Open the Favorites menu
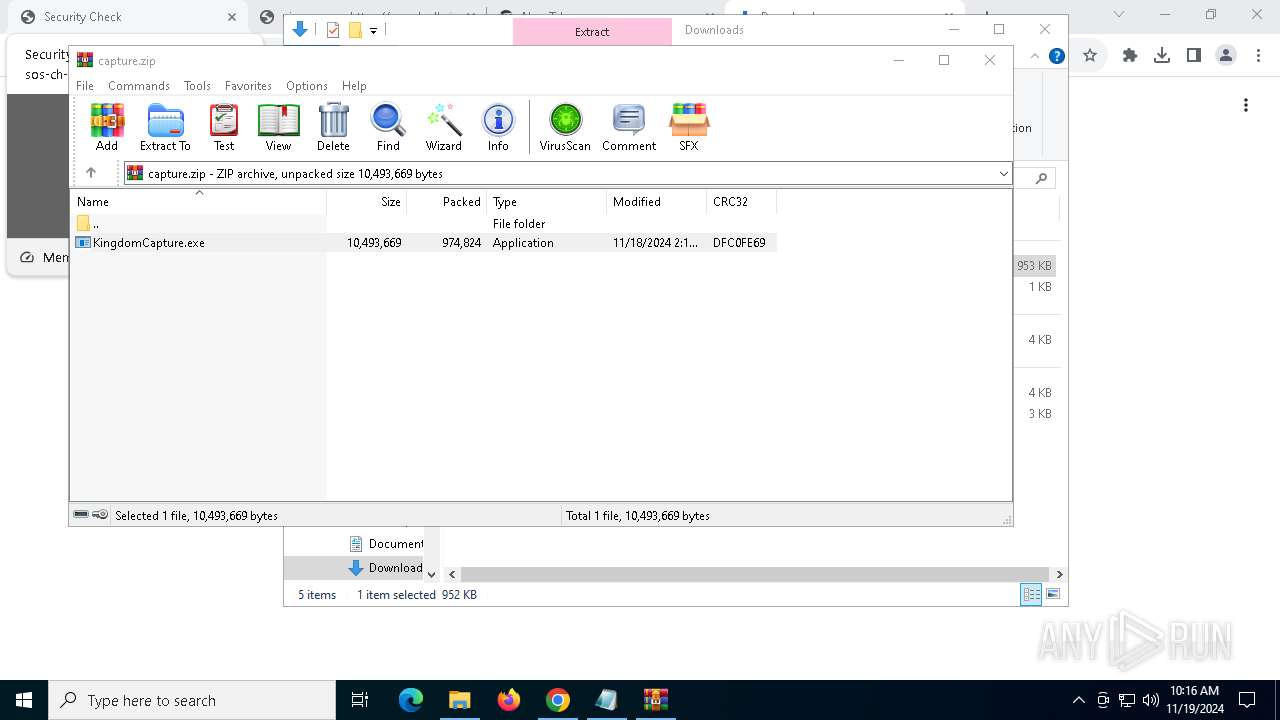Viewport: 1280px width, 720px height. 248,86
